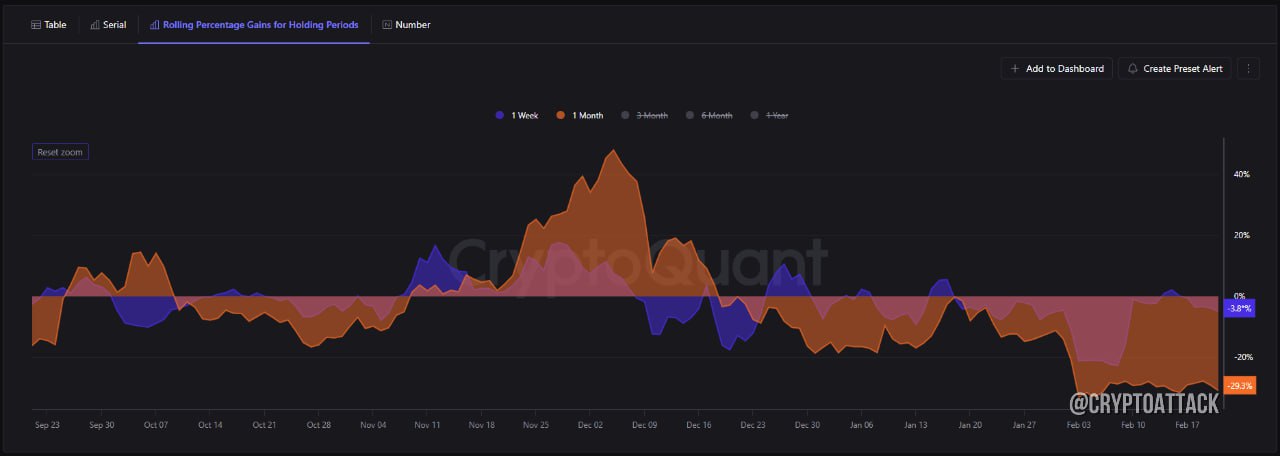The width and height of the screenshot is (1280, 456).
Task: Toggle the 1 Month legend series
Action: coord(580,116)
